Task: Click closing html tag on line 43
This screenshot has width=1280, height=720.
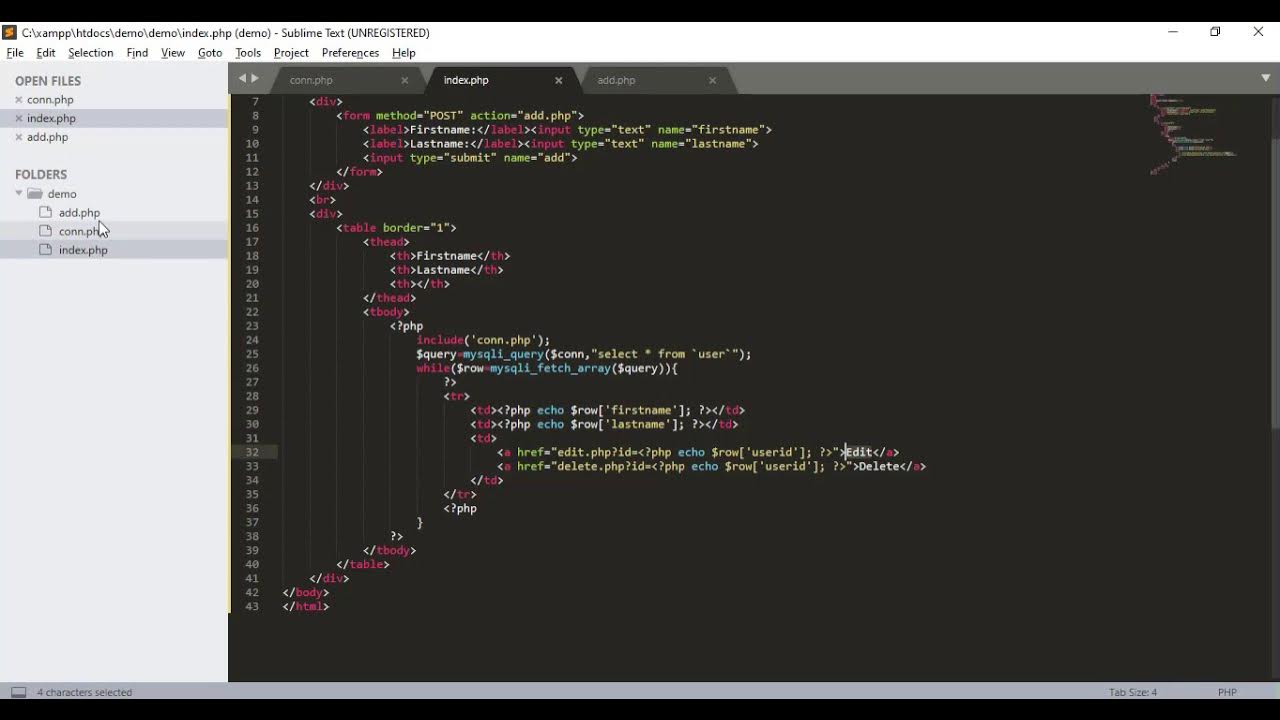Action: [x=306, y=606]
